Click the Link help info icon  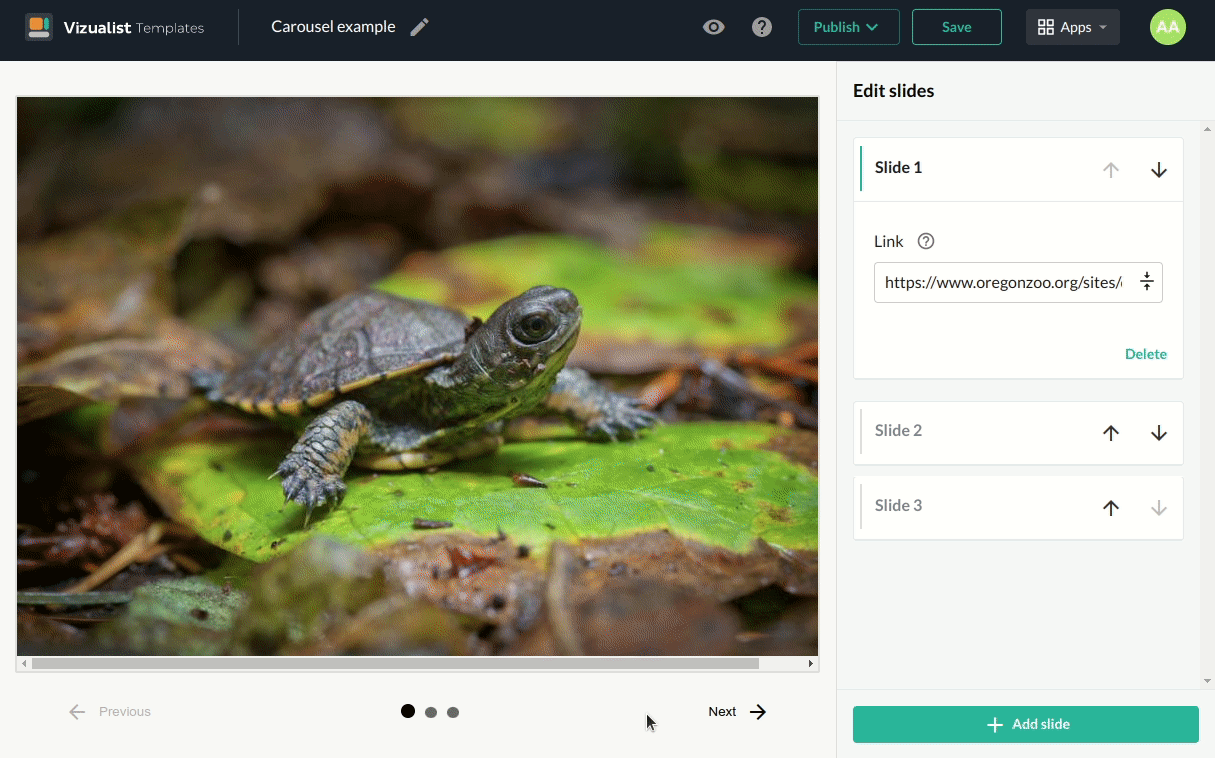point(926,241)
